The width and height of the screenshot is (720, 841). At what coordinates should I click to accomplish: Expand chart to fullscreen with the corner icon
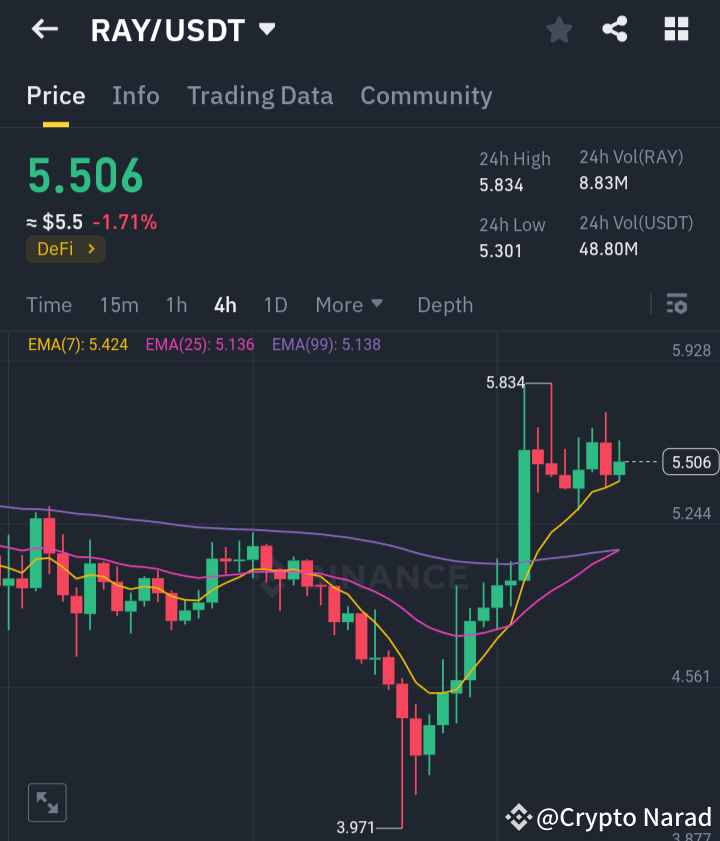coord(46,802)
